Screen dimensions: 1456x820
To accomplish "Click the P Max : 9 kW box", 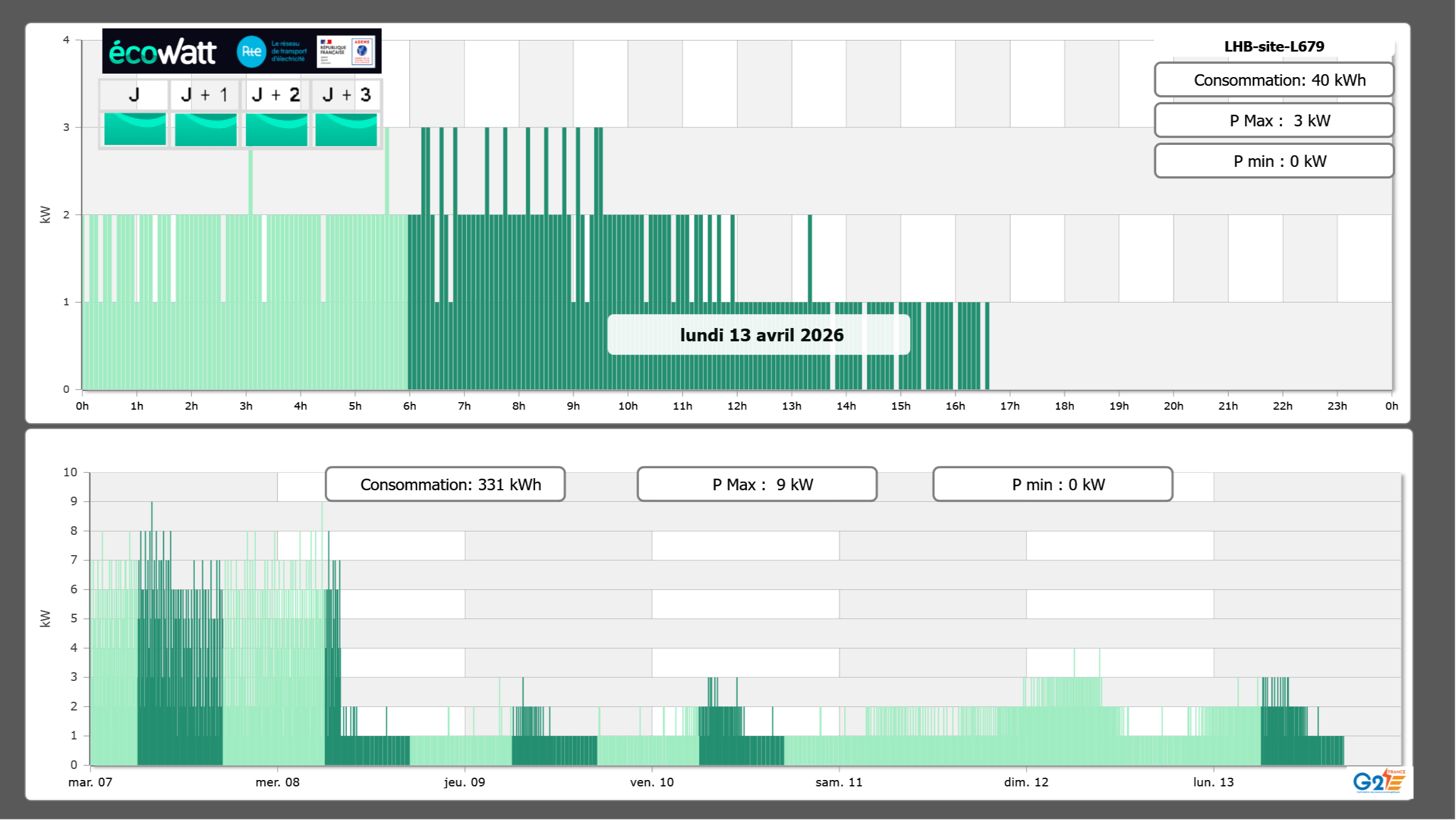I will [x=757, y=484].
